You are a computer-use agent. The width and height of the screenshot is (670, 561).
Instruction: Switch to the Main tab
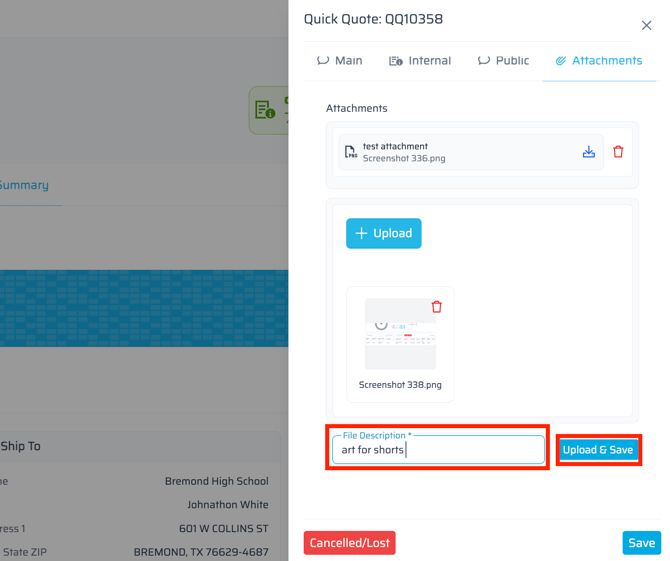(339, 61)
